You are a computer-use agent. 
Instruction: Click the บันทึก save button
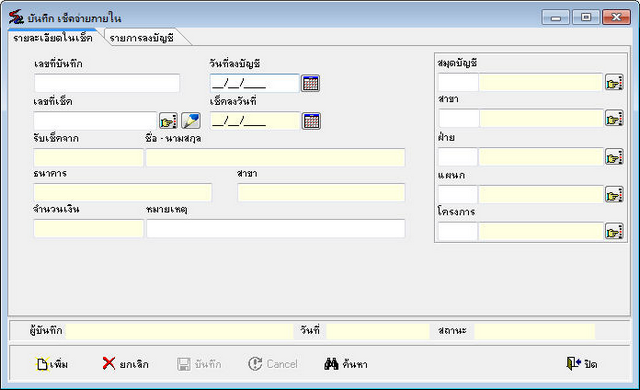pyautogui.click(x=200, y=364)
